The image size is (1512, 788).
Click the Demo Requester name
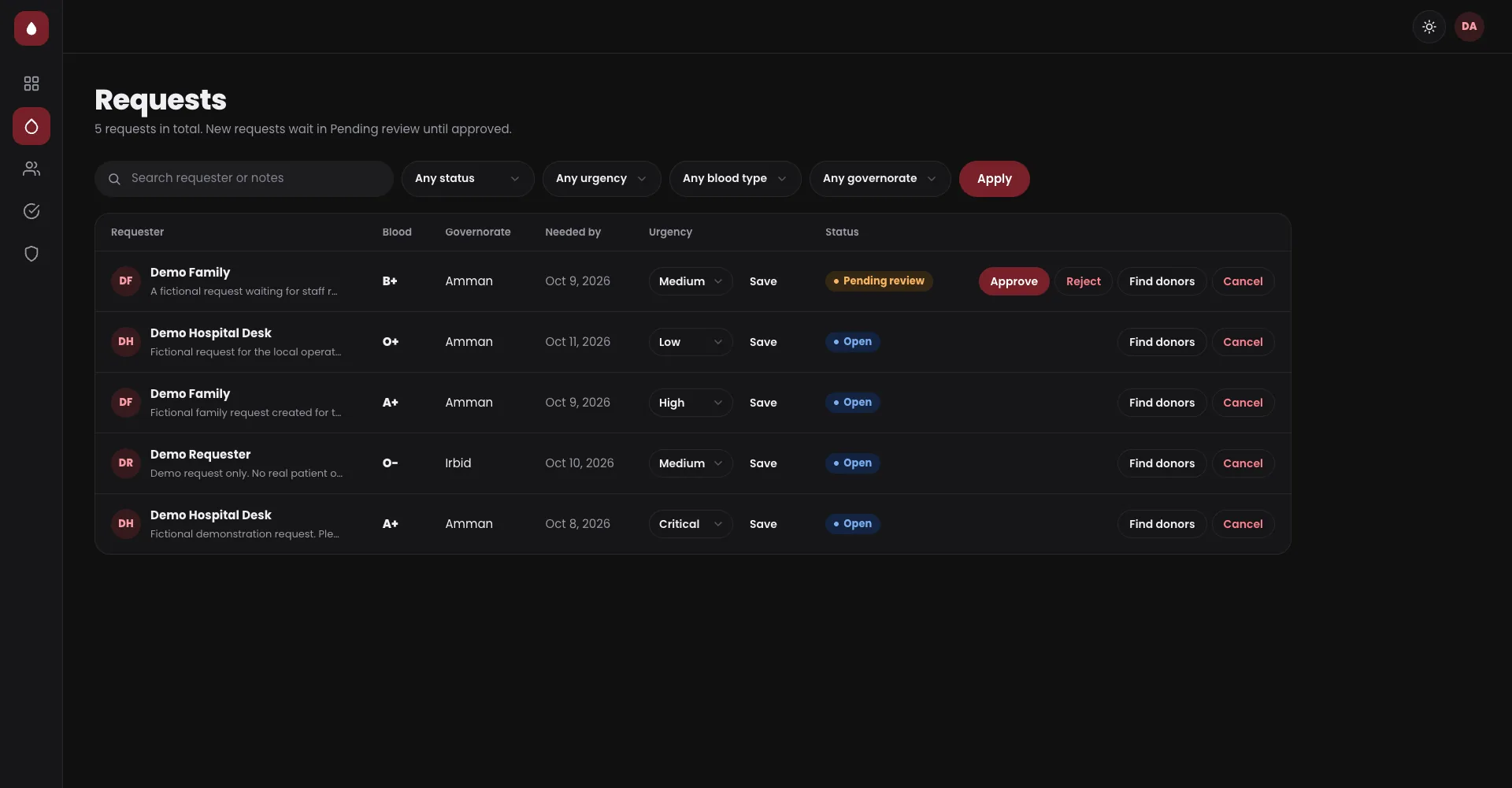pyautogui.click(x=200, y=455)
